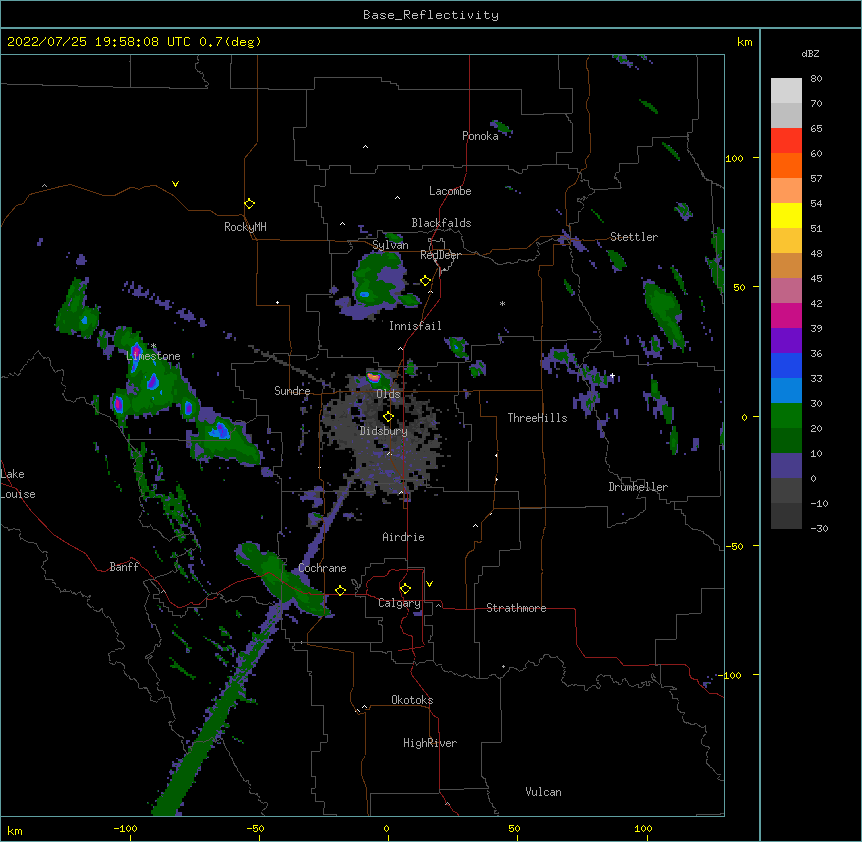Image resolution: width=862 pixels, height=842 pixels.
Task: Click the RedDeer city label
Action: point(440,255)
